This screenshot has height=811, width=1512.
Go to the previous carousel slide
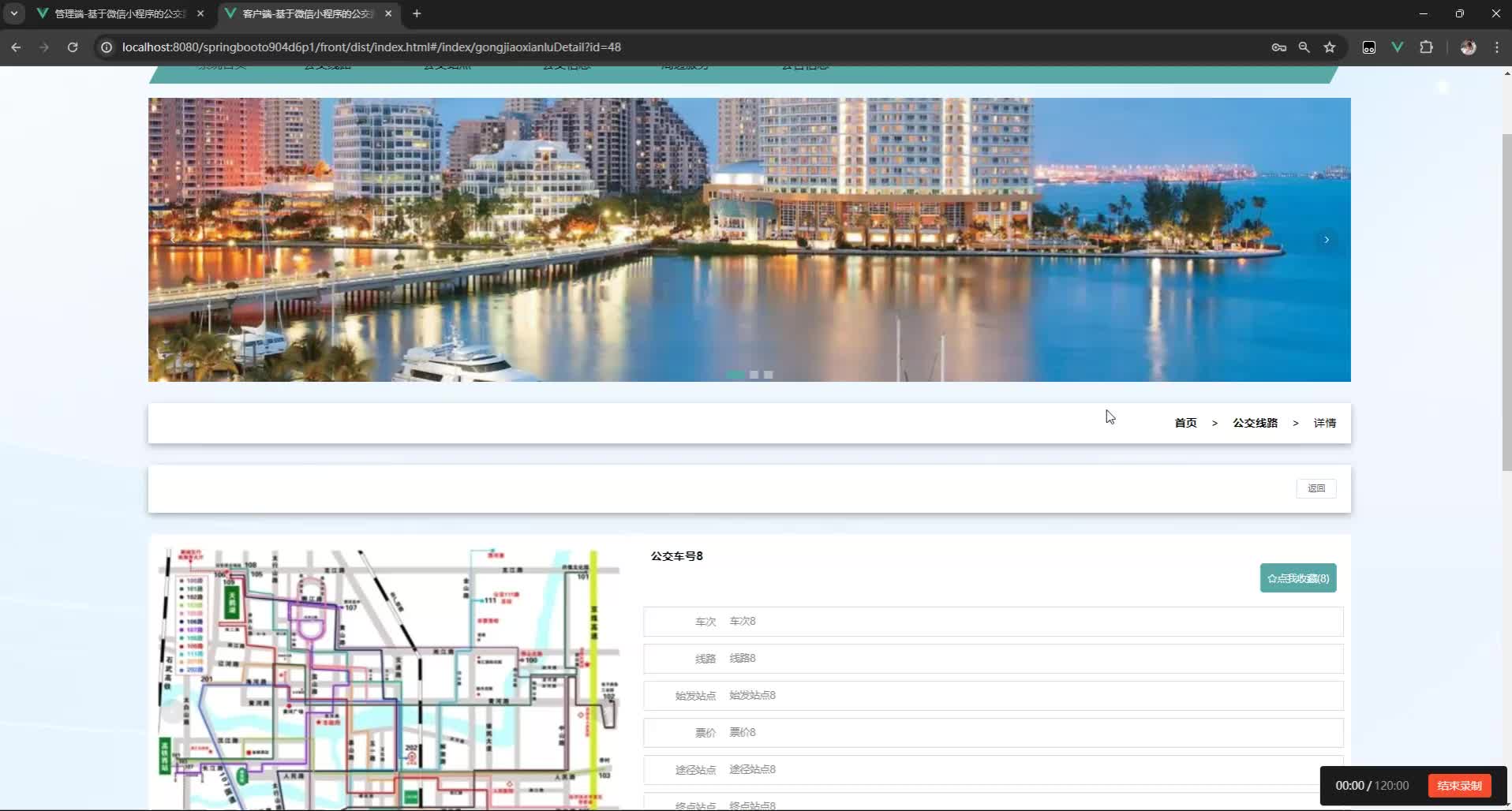click(x=173, y=240)
